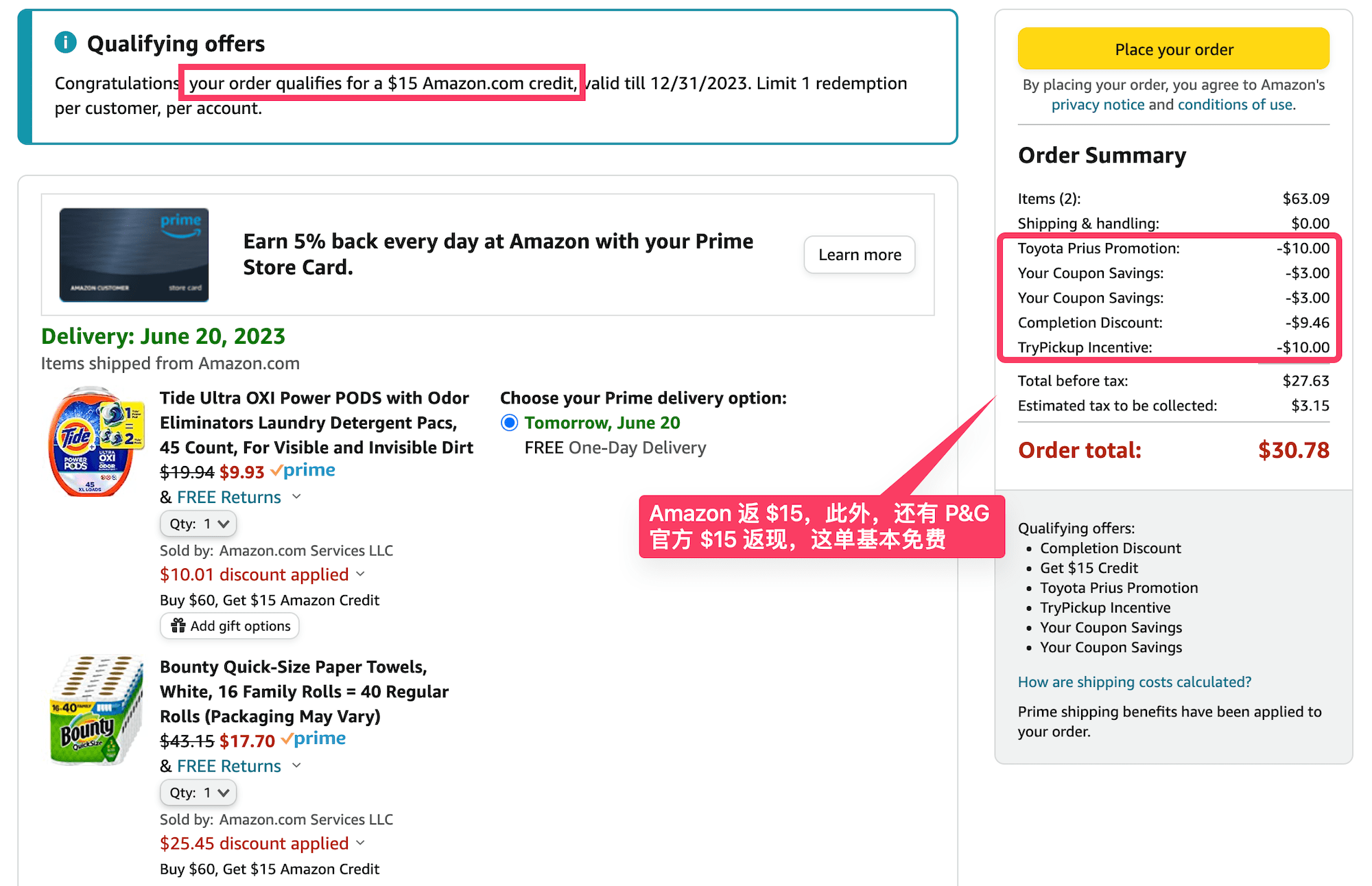Expand the $25.45 discount applied details
Screen dimensions: 1372x886
point(362,843)
